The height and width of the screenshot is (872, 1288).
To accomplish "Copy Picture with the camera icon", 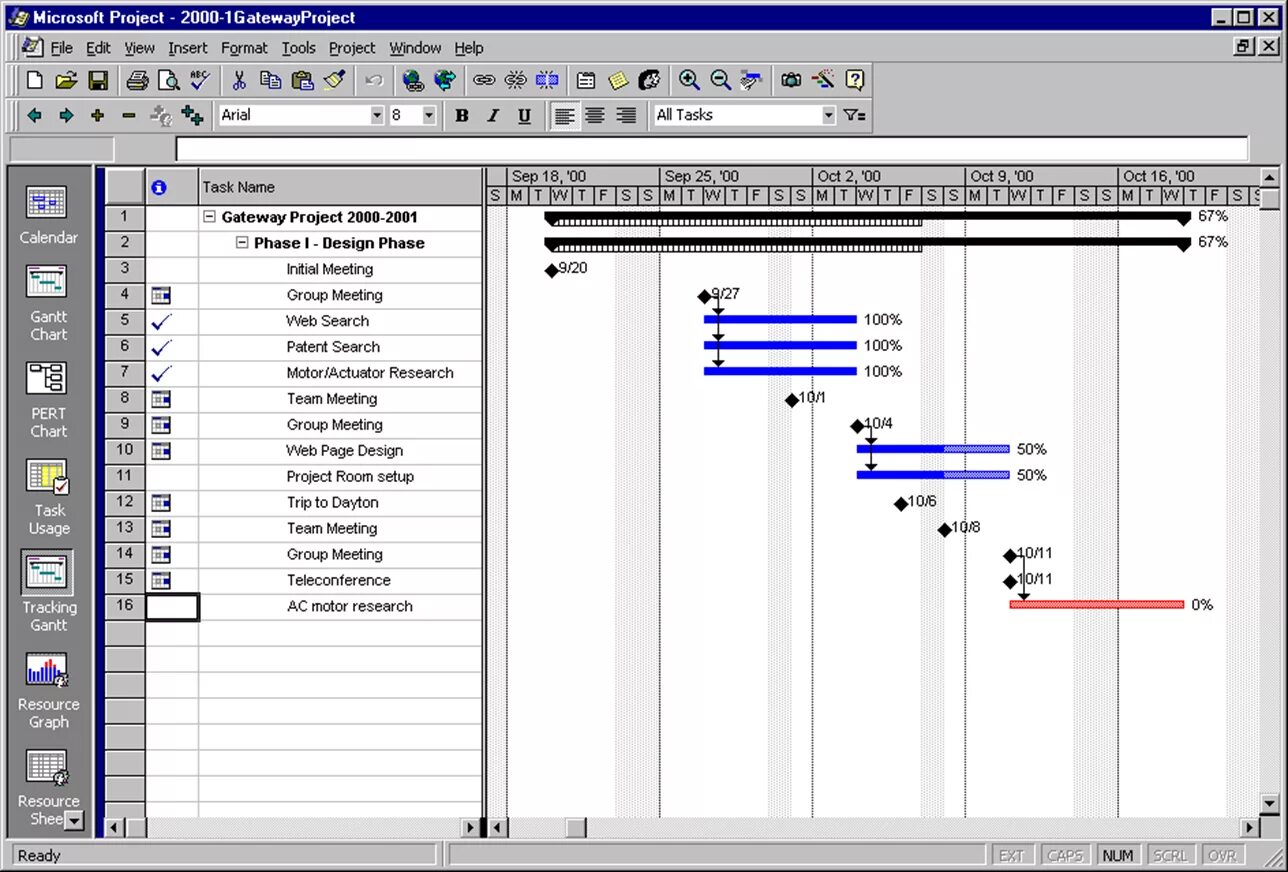I will point(791,81).
